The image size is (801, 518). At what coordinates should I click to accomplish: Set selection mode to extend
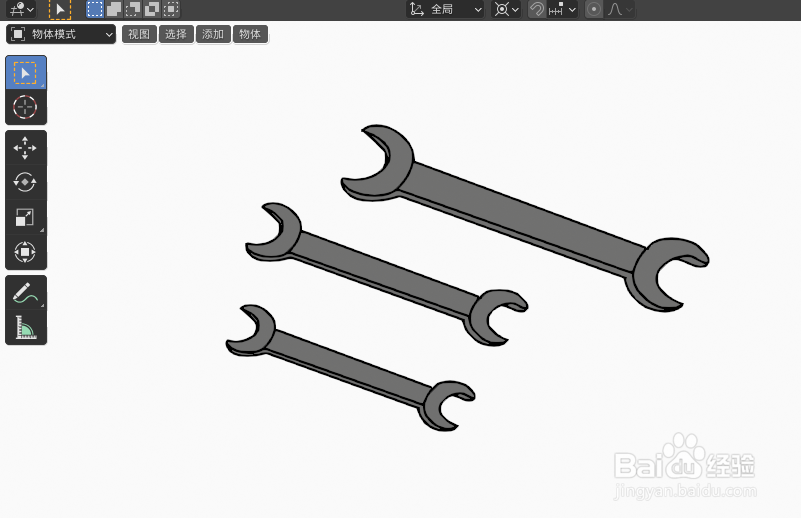114,9
